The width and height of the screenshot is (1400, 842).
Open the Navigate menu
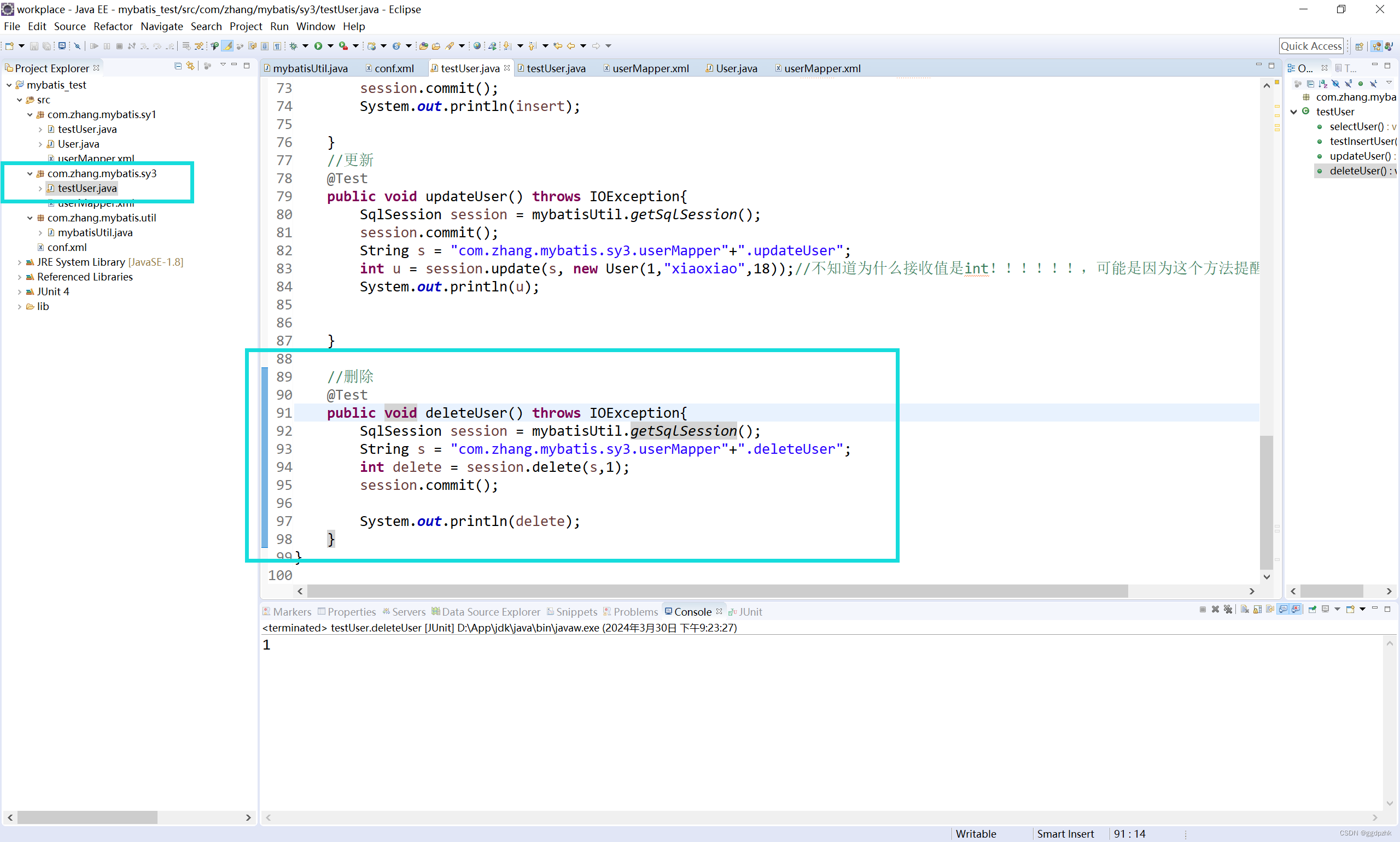pos(162,26)
